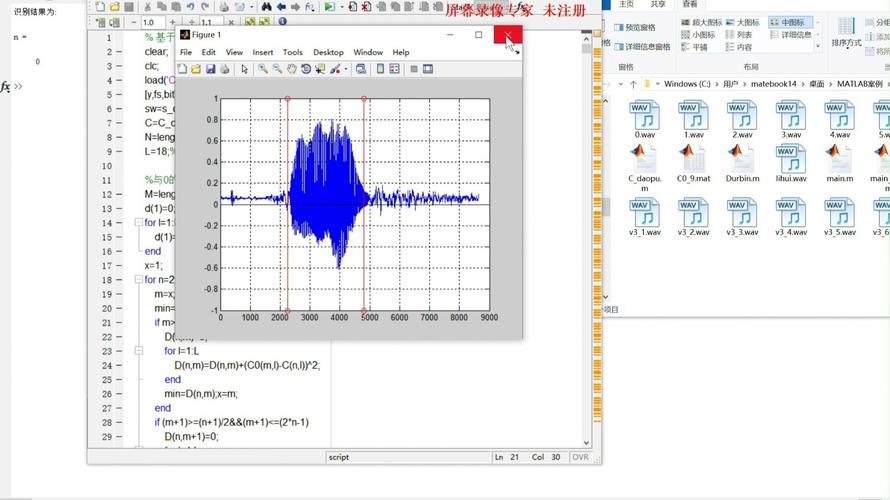Open the 排序方式 sort dropdown
890x500 pixels.
point(846,33)
